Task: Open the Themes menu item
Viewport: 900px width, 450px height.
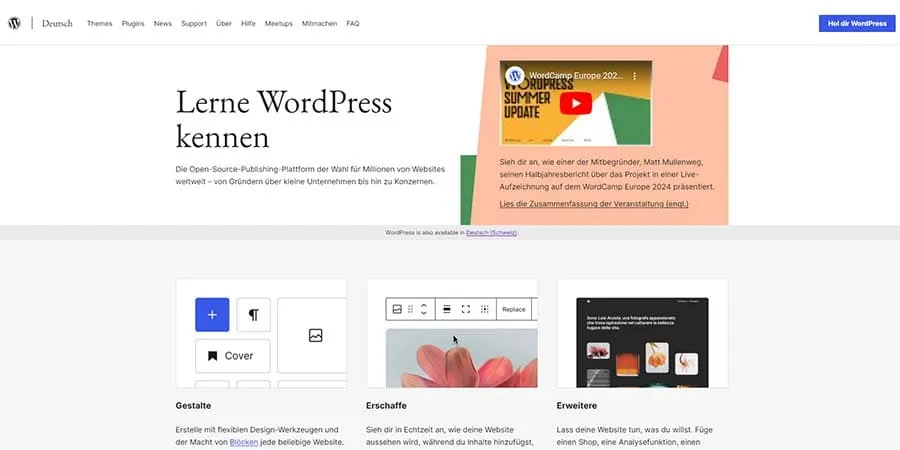Action: (99, 24)
